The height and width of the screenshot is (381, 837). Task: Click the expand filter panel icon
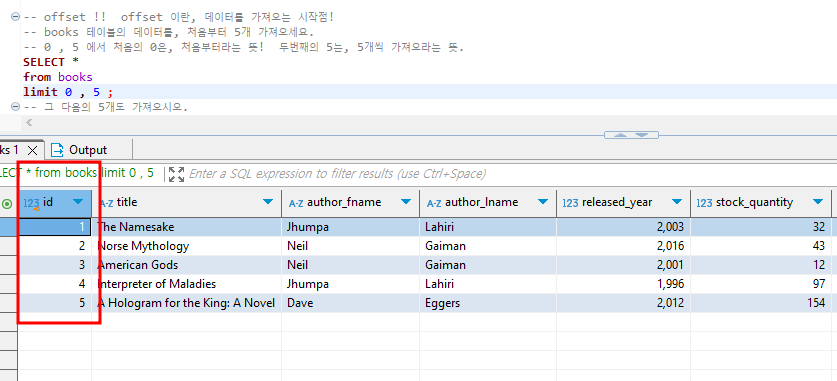click(176, 174)
